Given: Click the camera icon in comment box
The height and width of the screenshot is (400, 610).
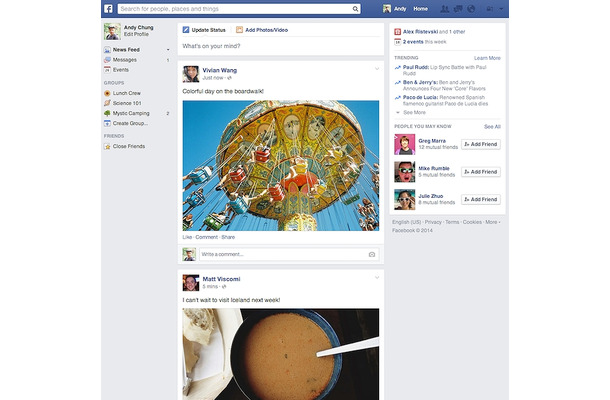Looking at the screenshot, I should click(372, 254).
